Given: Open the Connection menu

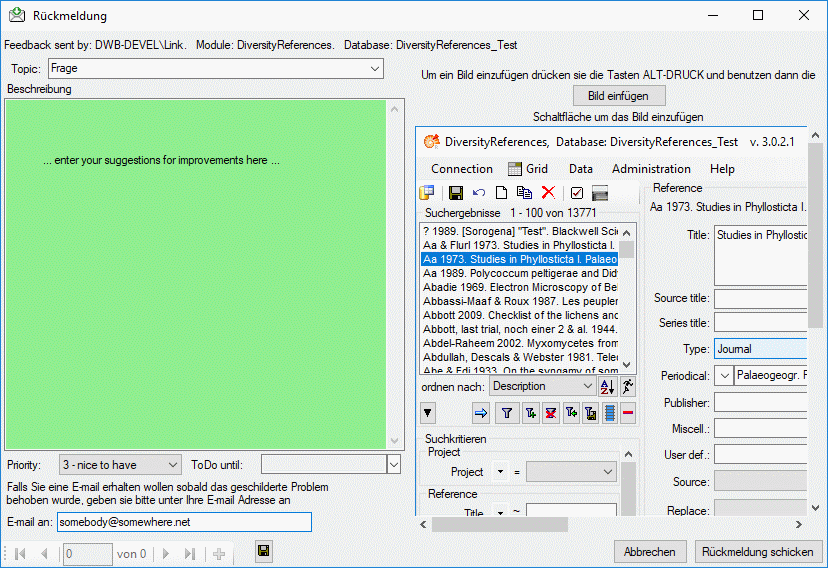Looking at the screenshot, I should (462, 169).
